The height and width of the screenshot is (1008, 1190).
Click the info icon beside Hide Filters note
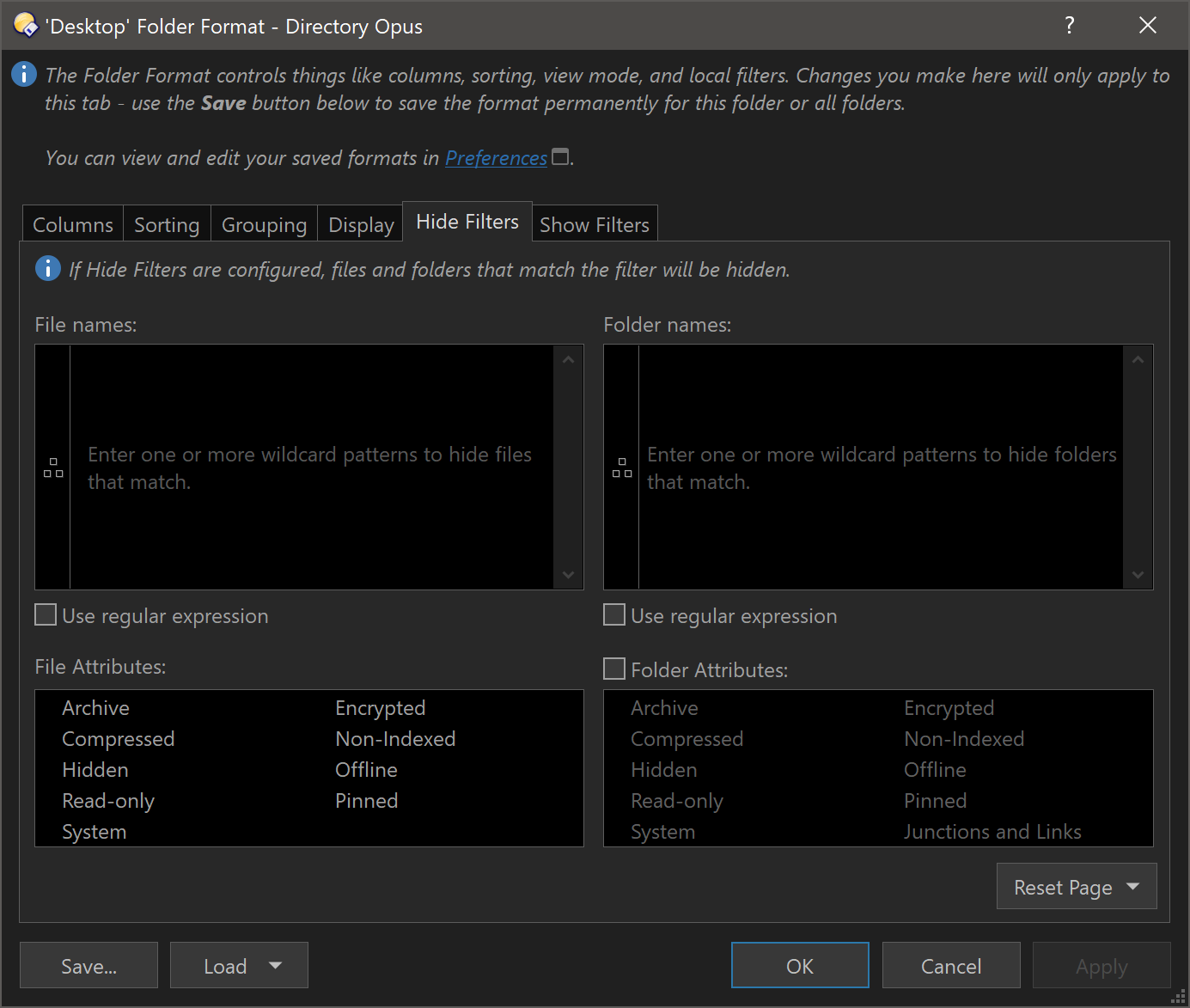[x=48, y=268]
